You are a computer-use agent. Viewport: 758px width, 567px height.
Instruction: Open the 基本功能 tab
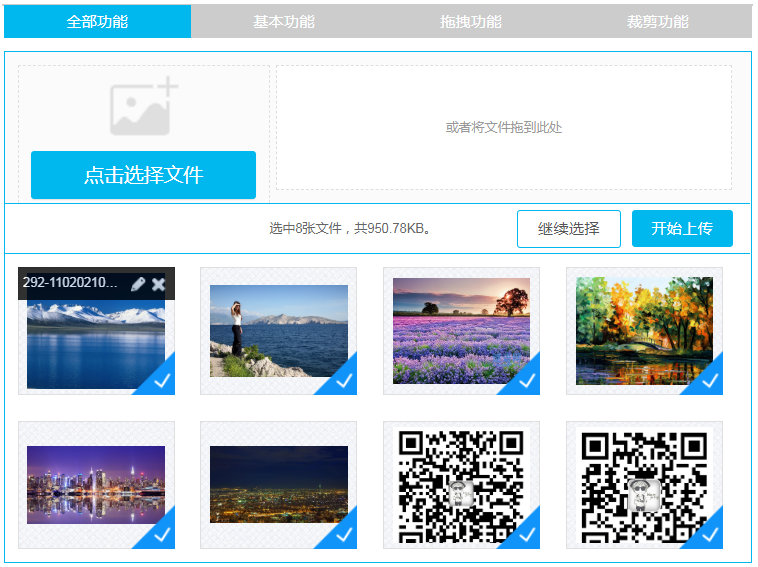(284, 21)
